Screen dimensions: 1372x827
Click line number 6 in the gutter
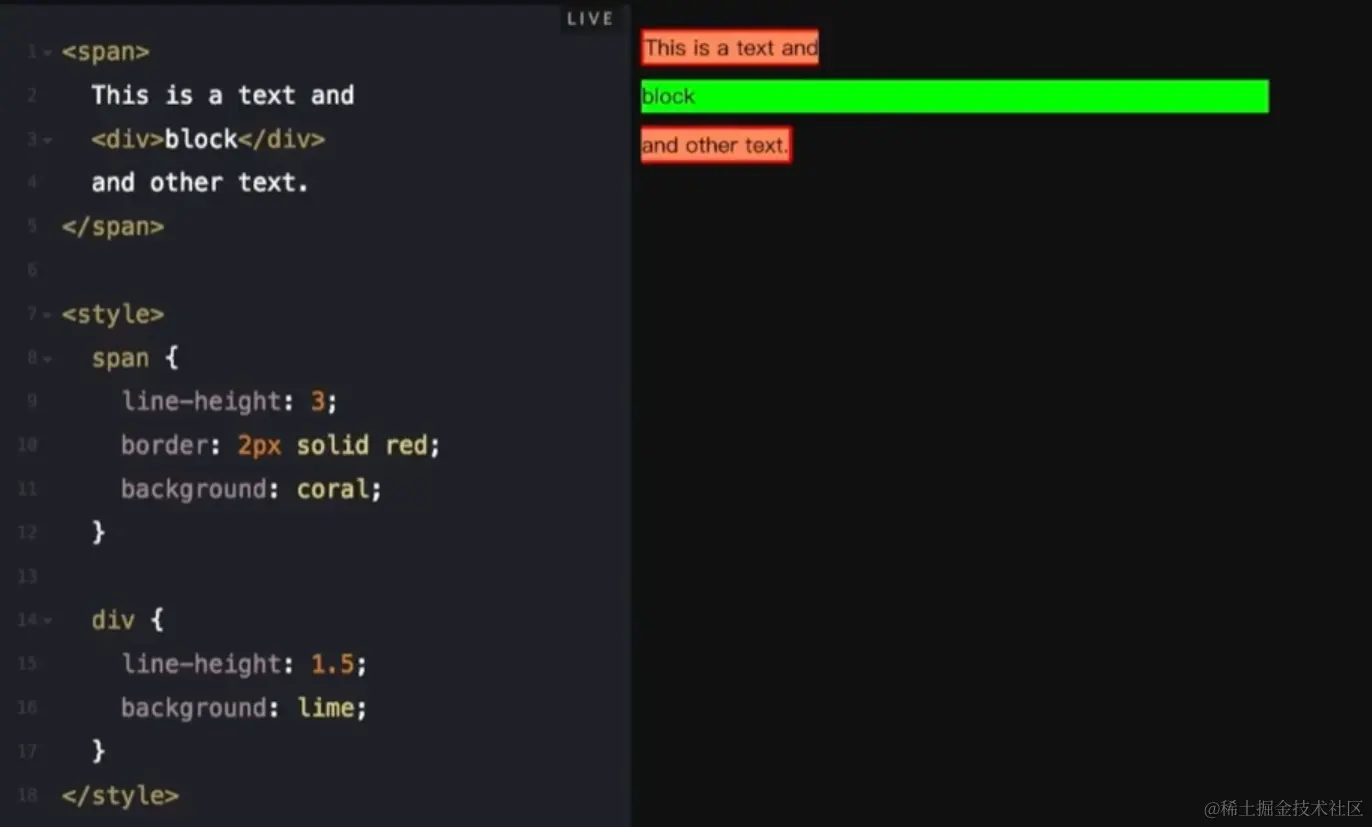point(31,270)
